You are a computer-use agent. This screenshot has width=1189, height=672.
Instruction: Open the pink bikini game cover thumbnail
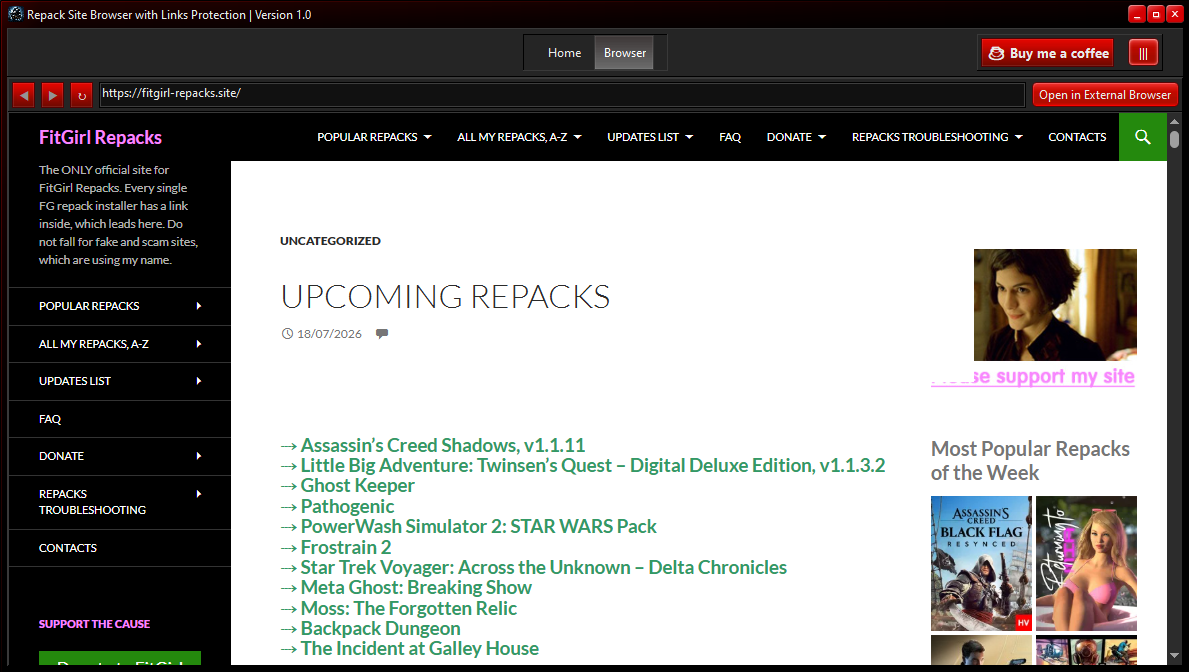click(x=1086, y=564)
